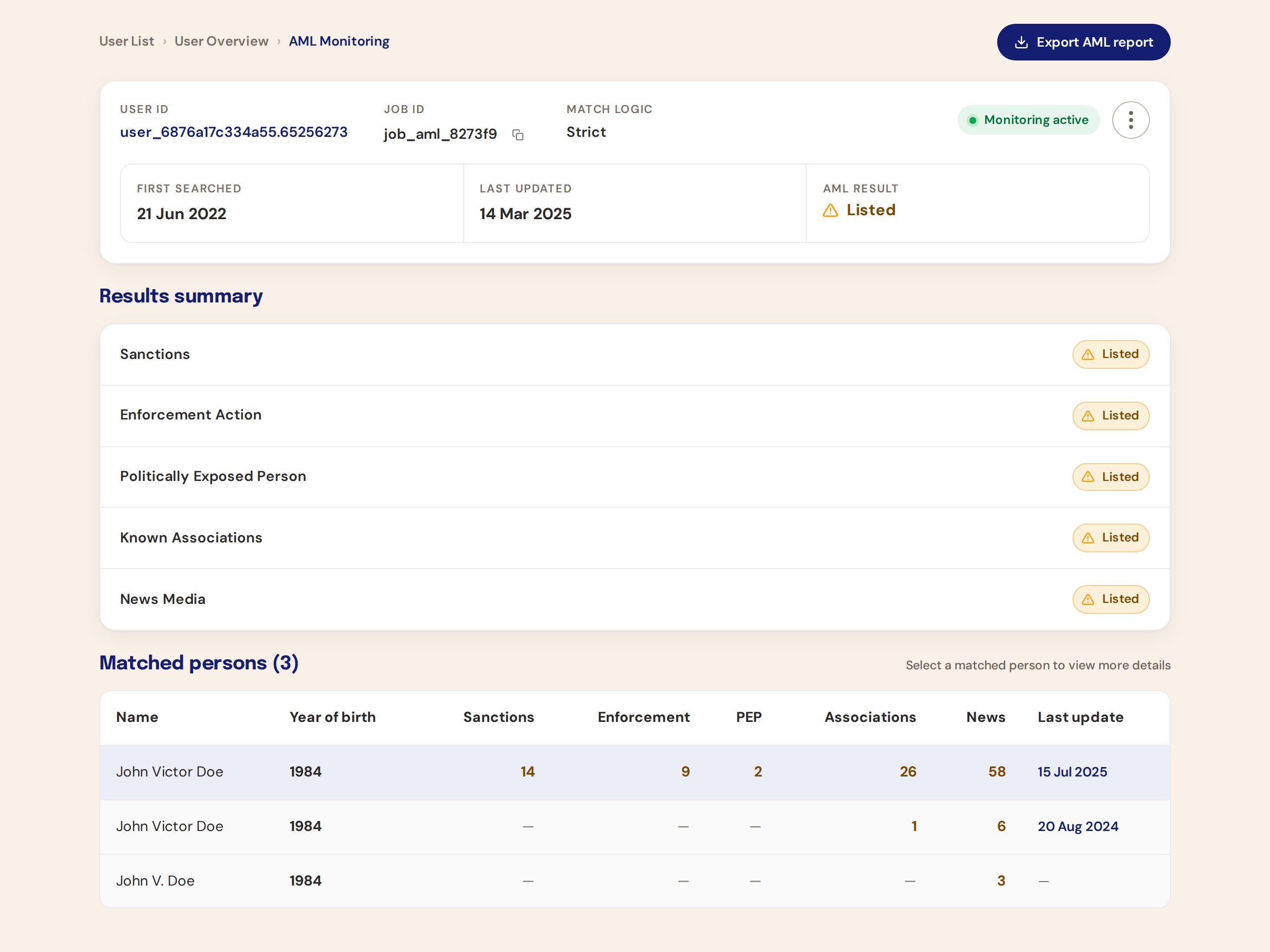Select the Enforcement Action summary row label
Screen dimensions: 1270x952
[x=190, y=415]
